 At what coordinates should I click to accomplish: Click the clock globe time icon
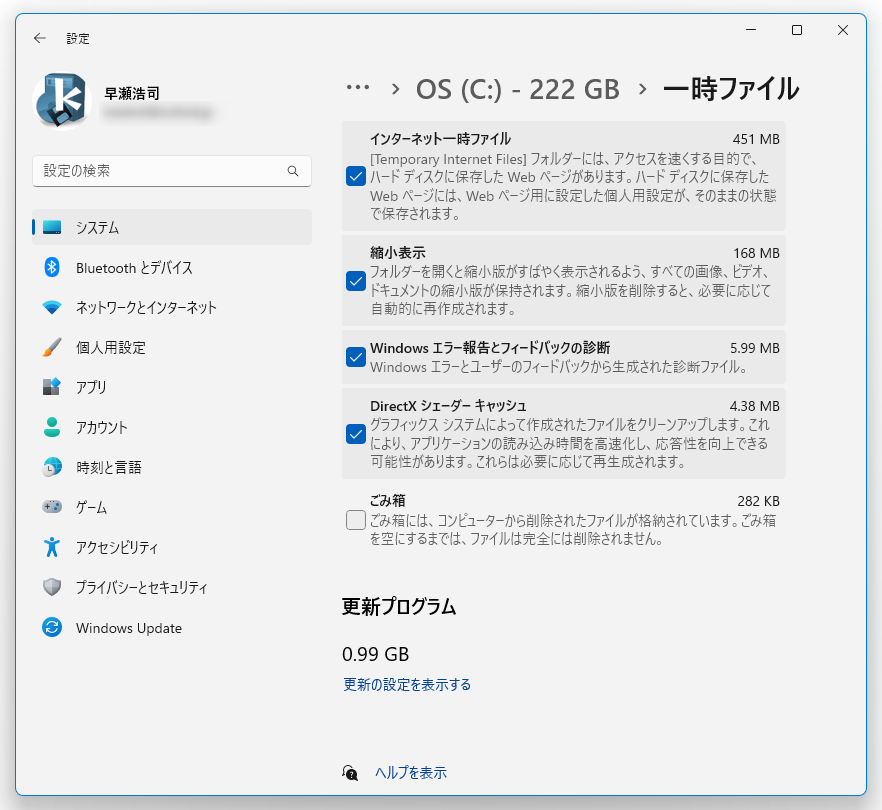[52, 467]
